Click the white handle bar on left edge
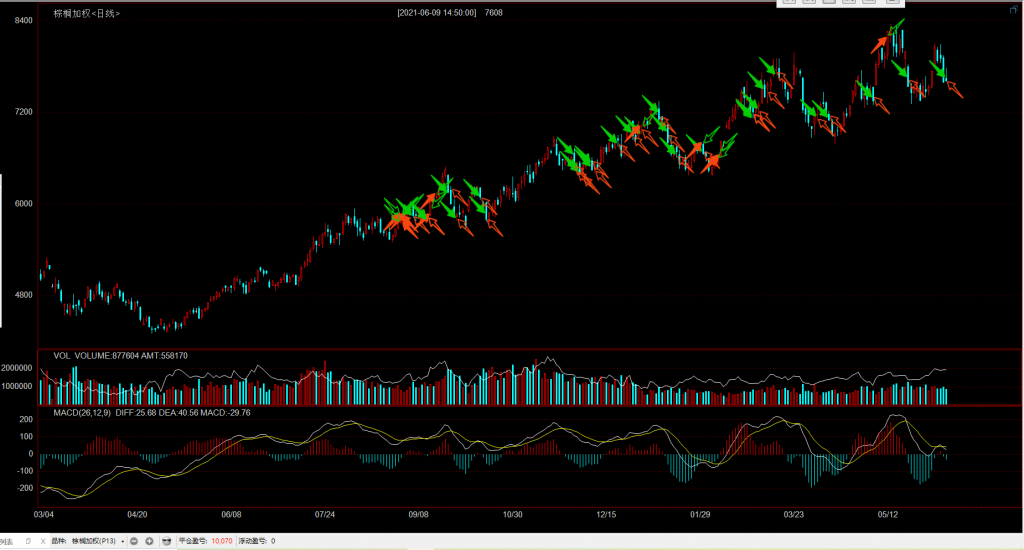1024x550 pixels. pyautogui.click(x=1, y=250)
